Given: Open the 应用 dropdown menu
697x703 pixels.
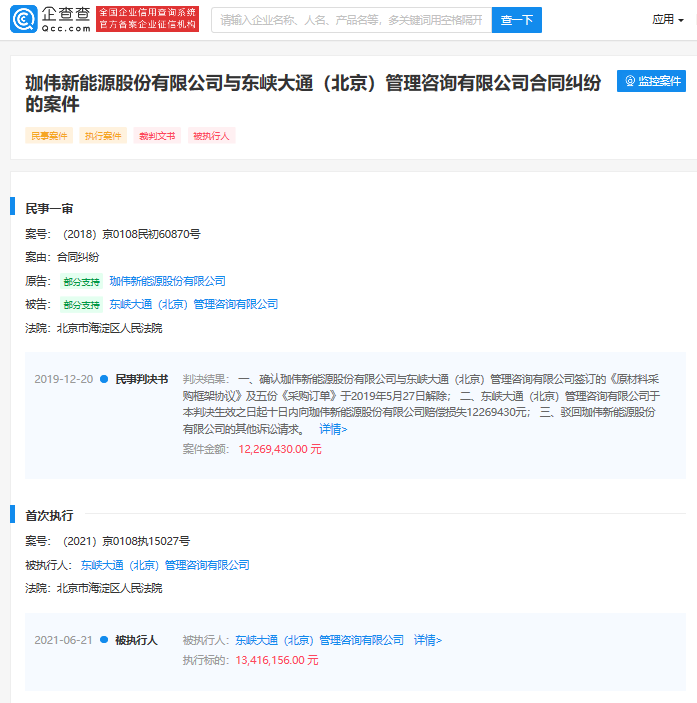Looking at the screenshot, I should (668, 19).
